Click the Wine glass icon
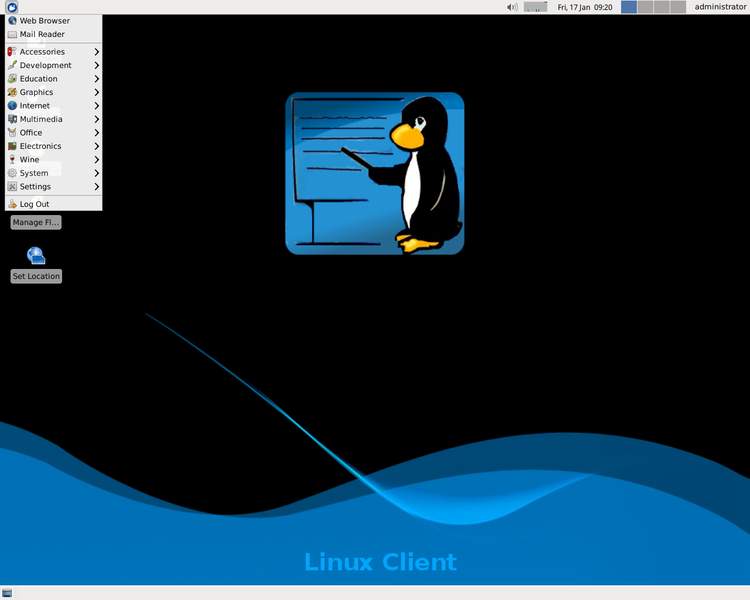 12,159
